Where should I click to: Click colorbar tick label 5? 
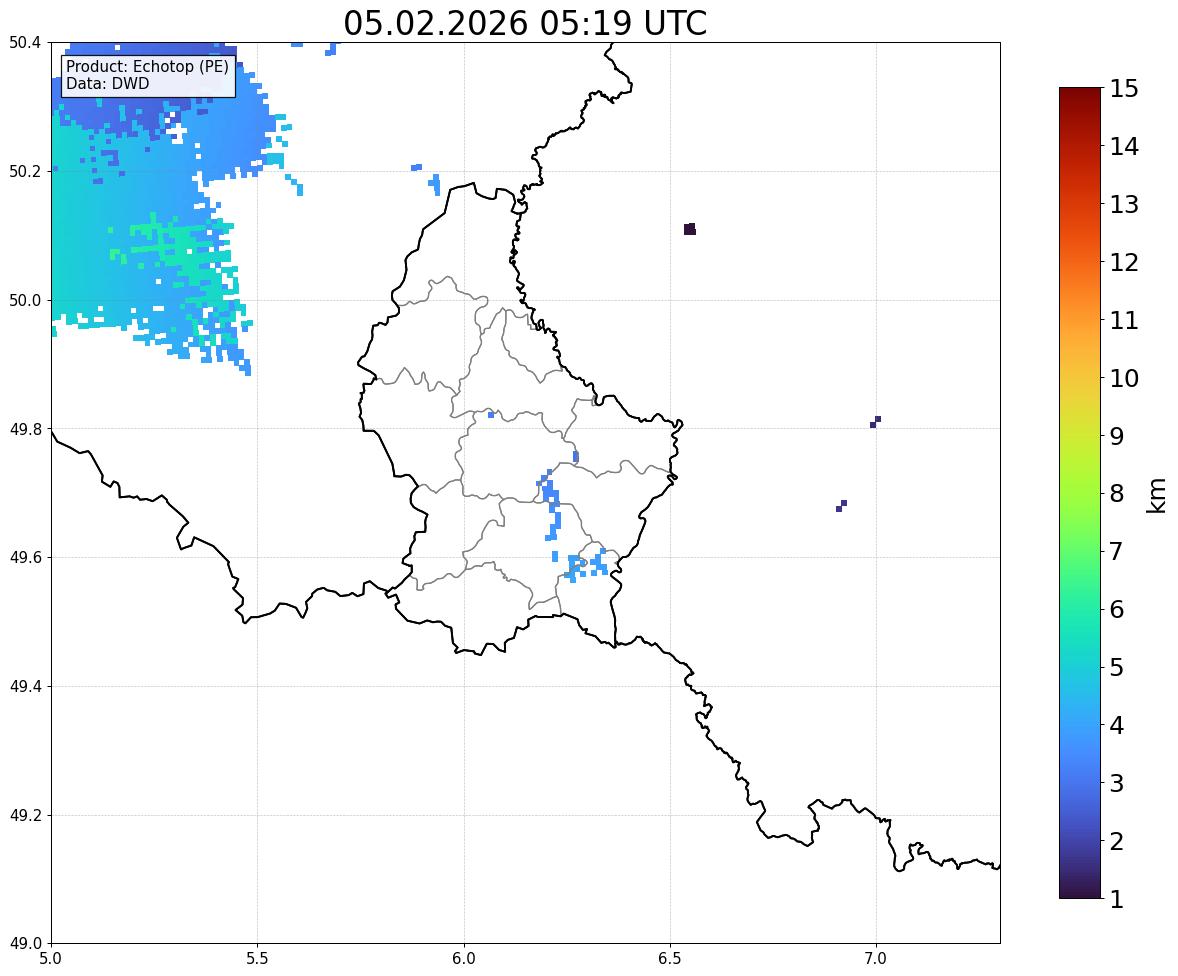point(1117,667)
